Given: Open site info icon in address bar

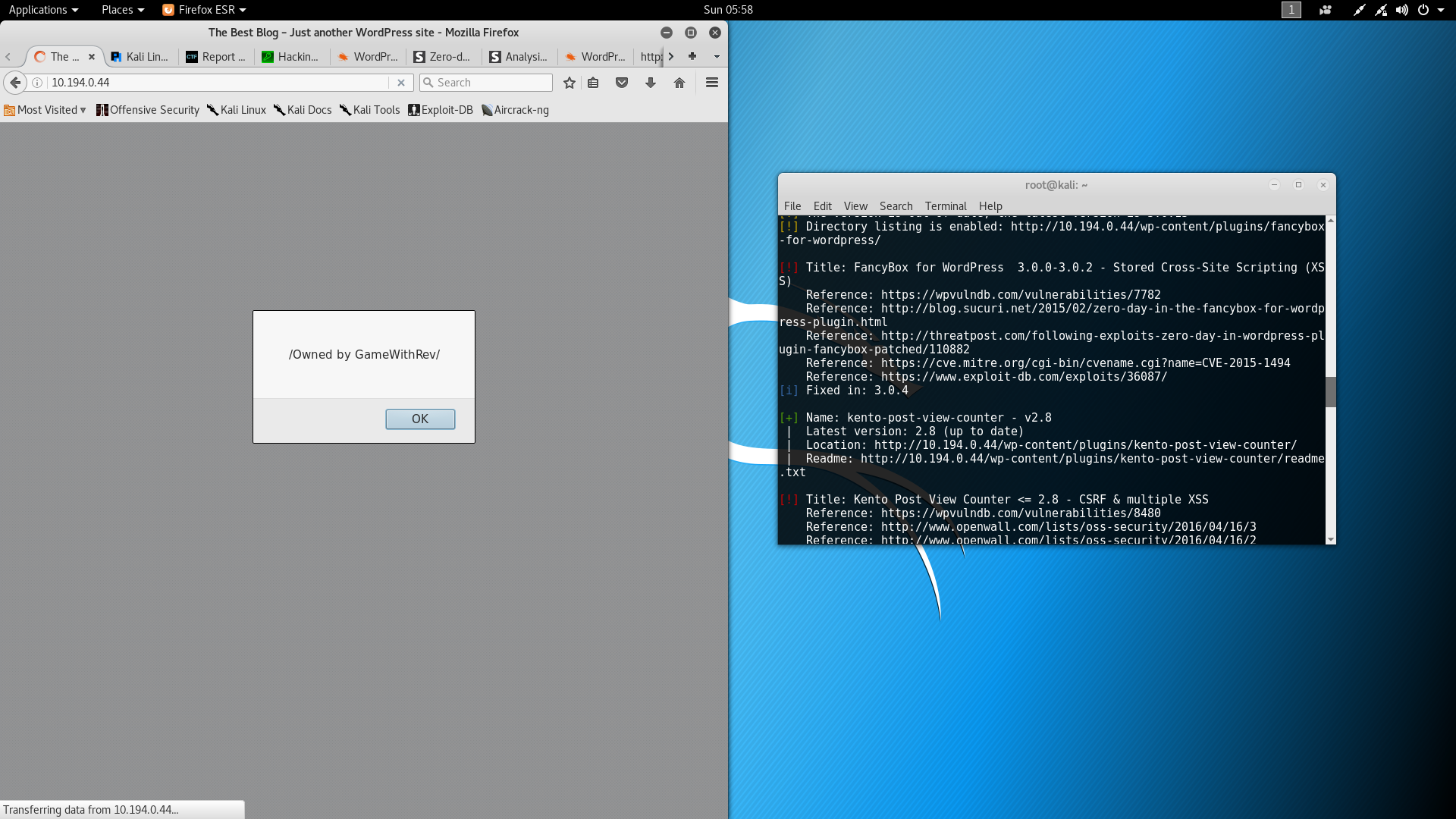Looking at the screenshot, I should (37, 83).
